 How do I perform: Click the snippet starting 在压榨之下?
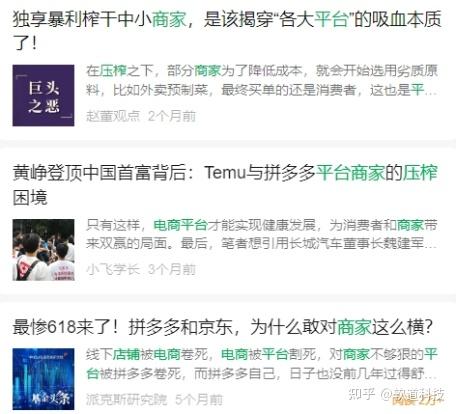tap(262, 80)
